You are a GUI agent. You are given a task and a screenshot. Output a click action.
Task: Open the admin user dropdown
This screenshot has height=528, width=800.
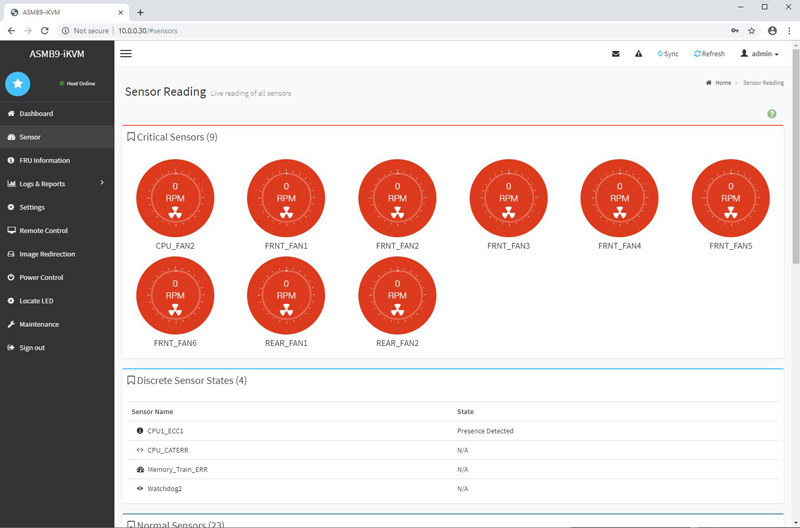(759, 54)
